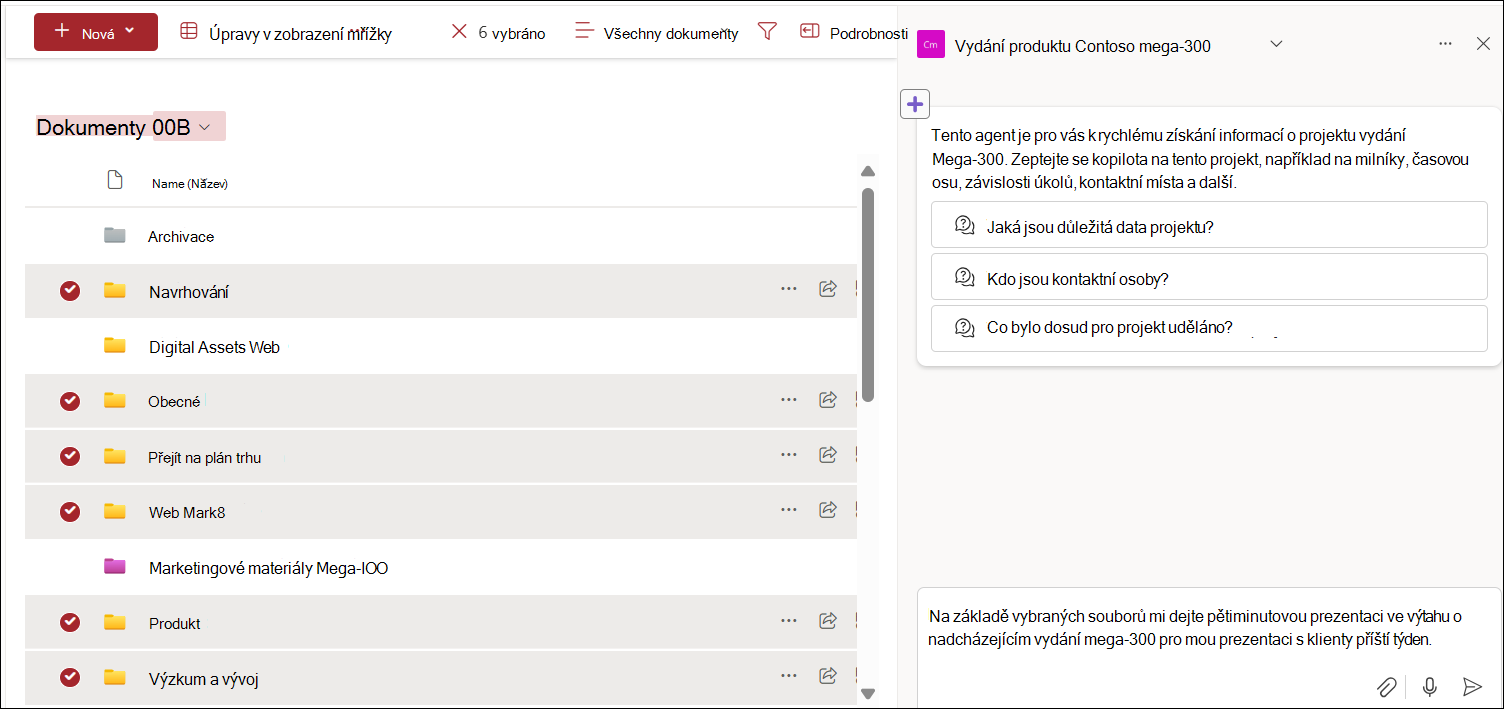Open the Web Mark8 folder

click(x=187, y=512)
